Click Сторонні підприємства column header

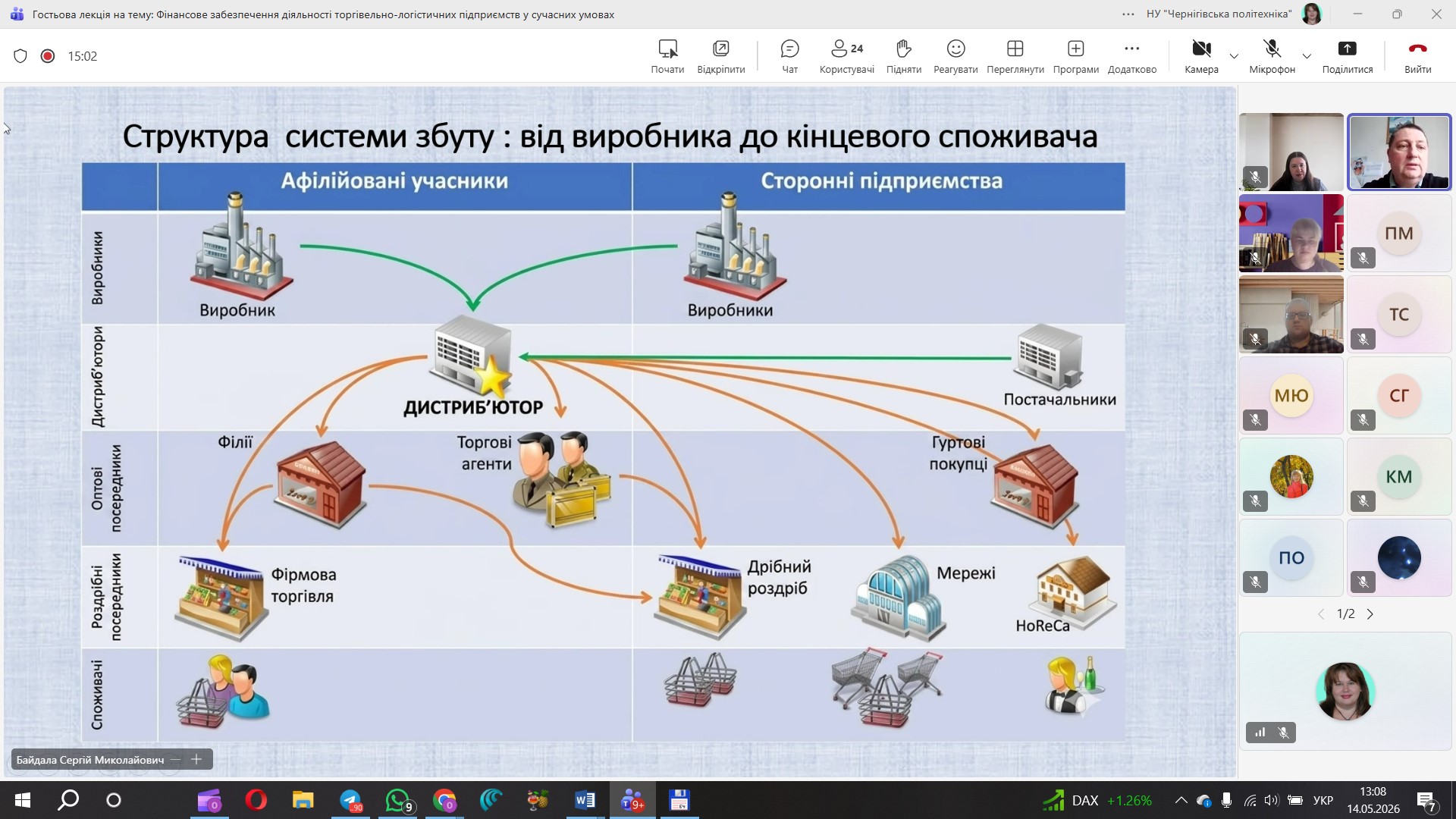point(881,181)
